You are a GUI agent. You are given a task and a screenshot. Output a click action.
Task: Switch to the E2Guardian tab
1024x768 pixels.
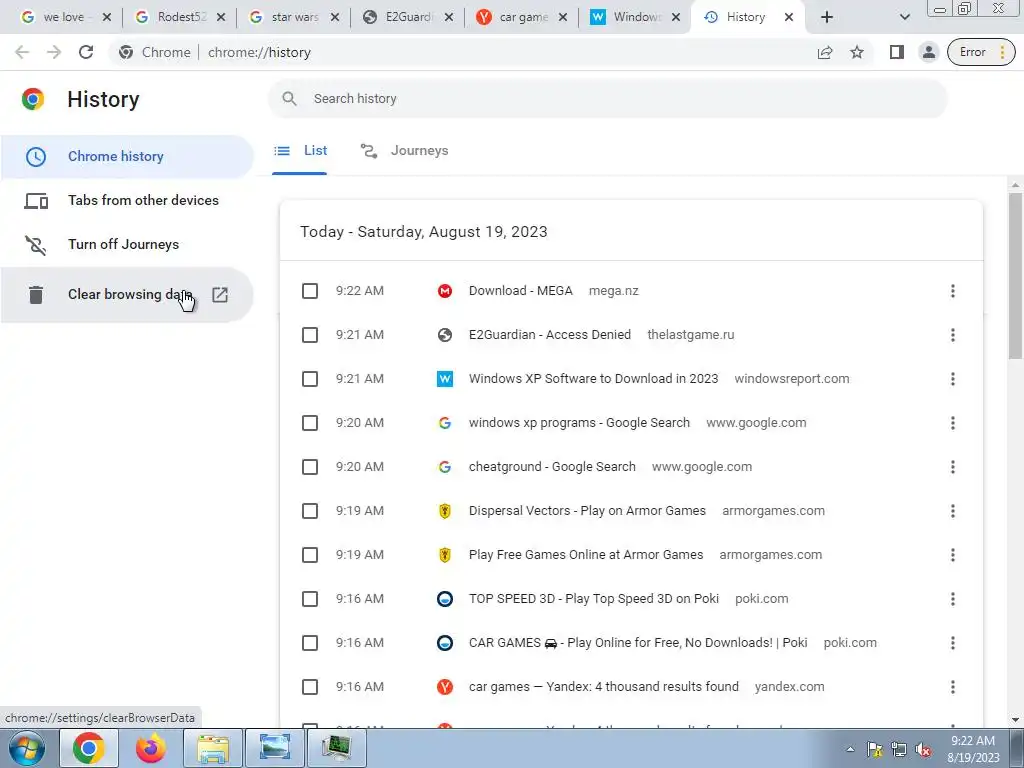tap(408, 17)
